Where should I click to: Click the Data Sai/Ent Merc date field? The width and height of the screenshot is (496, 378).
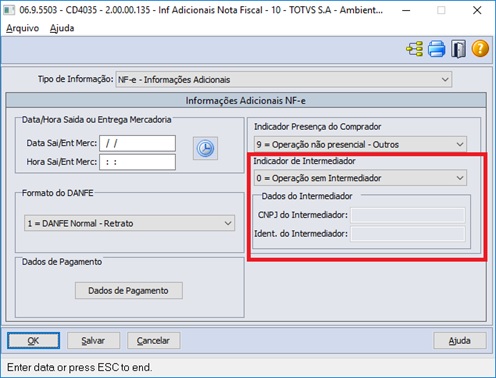137,143
